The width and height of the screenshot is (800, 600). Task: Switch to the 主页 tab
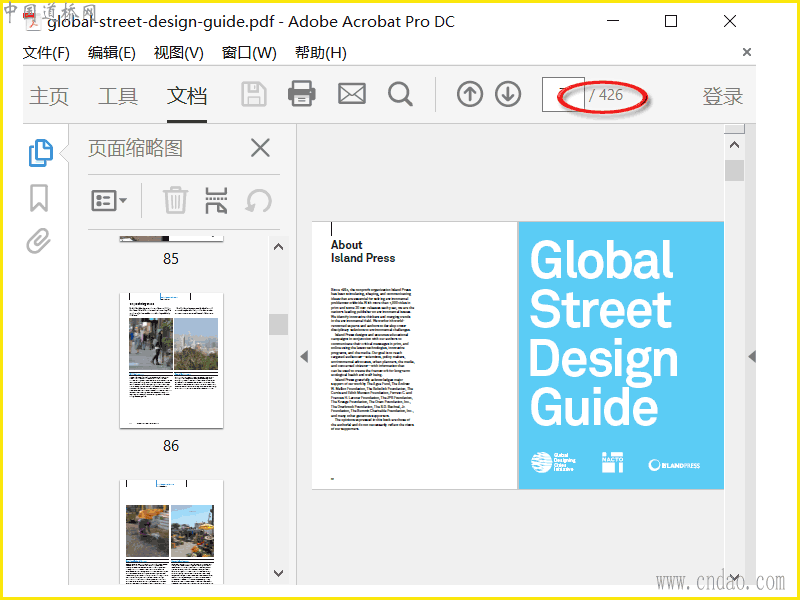pyautogui.click(x=49, y=96)
